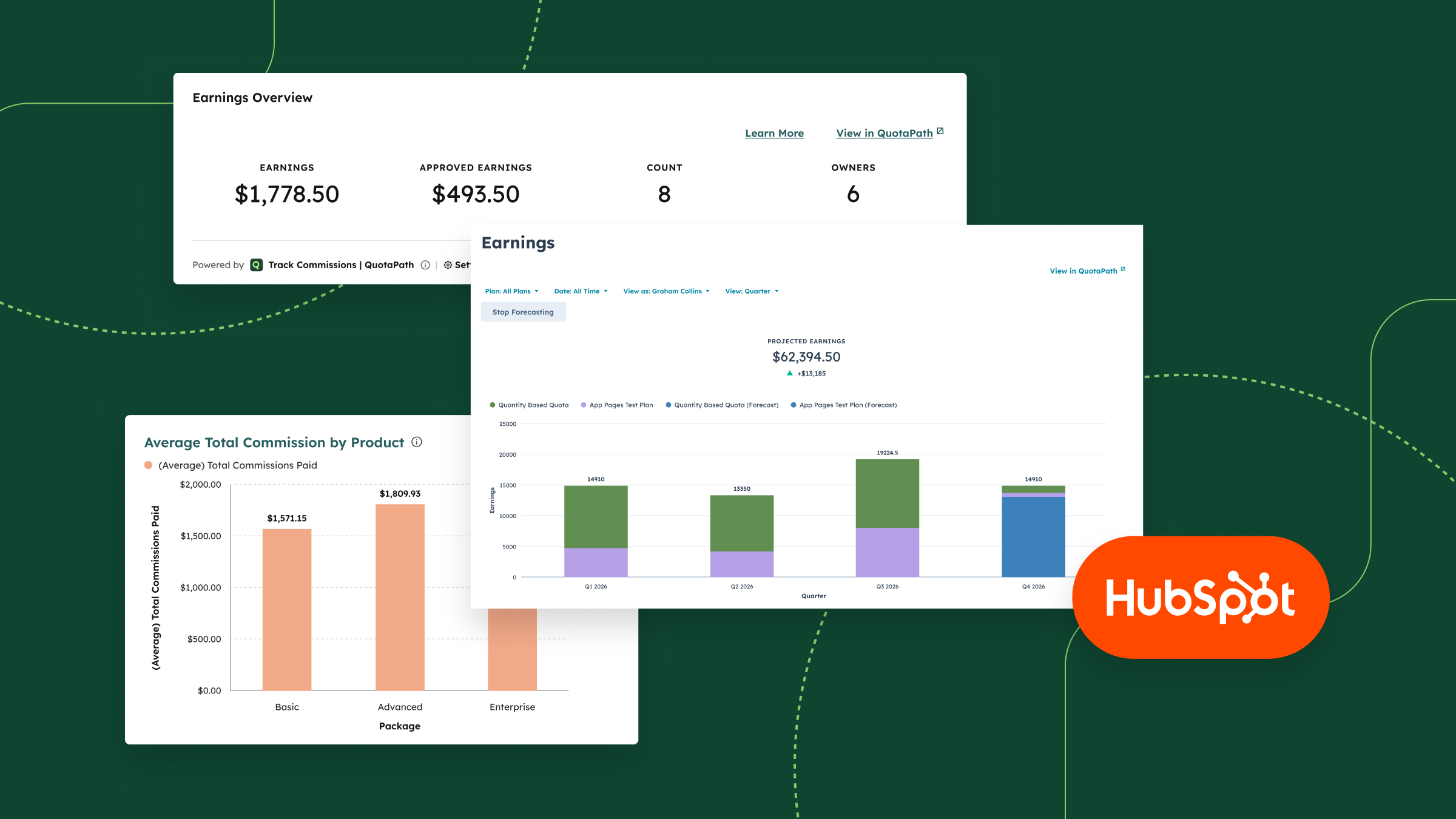The height and width of the screenshot is (819, 1456).
Task: Click the Owners value 6
Action: pyautogui.click(x=853, y=194)
